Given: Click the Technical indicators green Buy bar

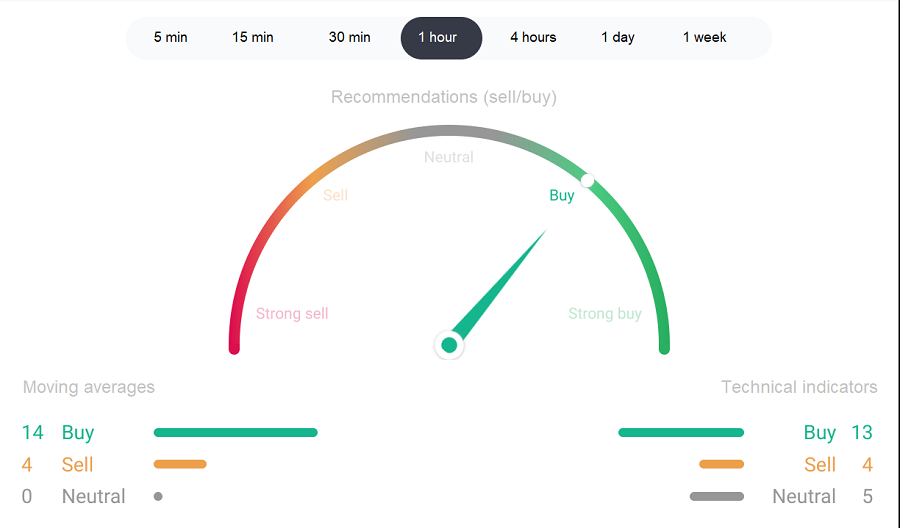Looking at the screenshot, I should pos(681,432).
